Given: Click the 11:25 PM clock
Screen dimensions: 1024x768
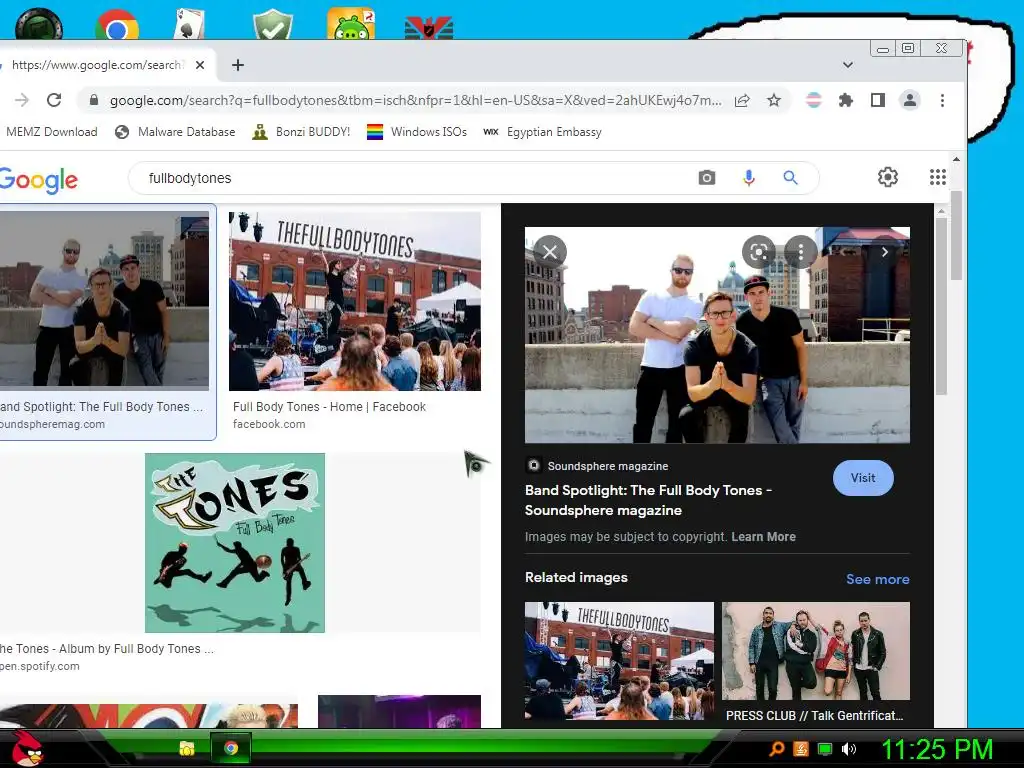Looking at the screenshot, I should [x=937, y=749].
